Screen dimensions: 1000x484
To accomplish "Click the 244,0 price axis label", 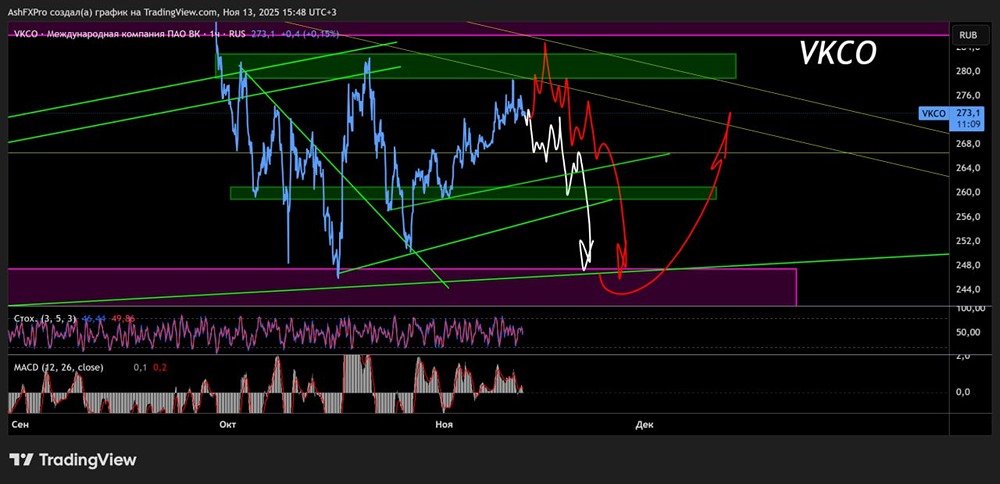I will (x=966, y=290).
